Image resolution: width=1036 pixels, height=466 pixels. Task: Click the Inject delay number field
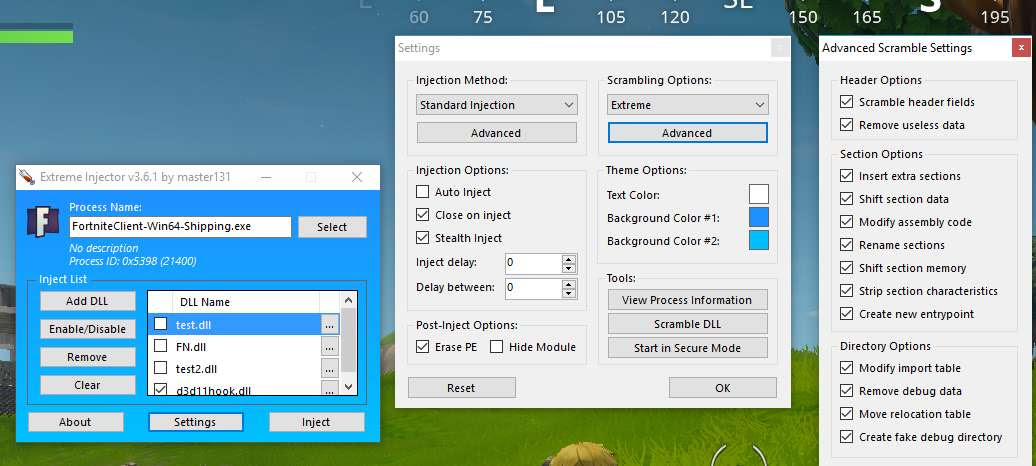(534, 263)
